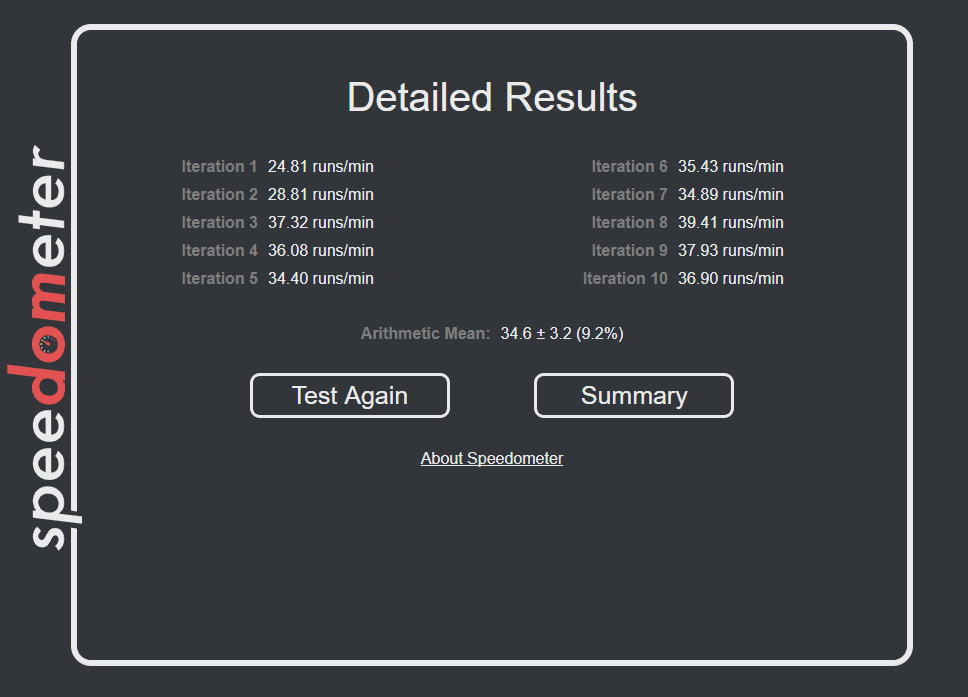Click the Test Again button
The height and width of the screenshot is (697, 968).
pyautogui.click(x=350, y=396)
